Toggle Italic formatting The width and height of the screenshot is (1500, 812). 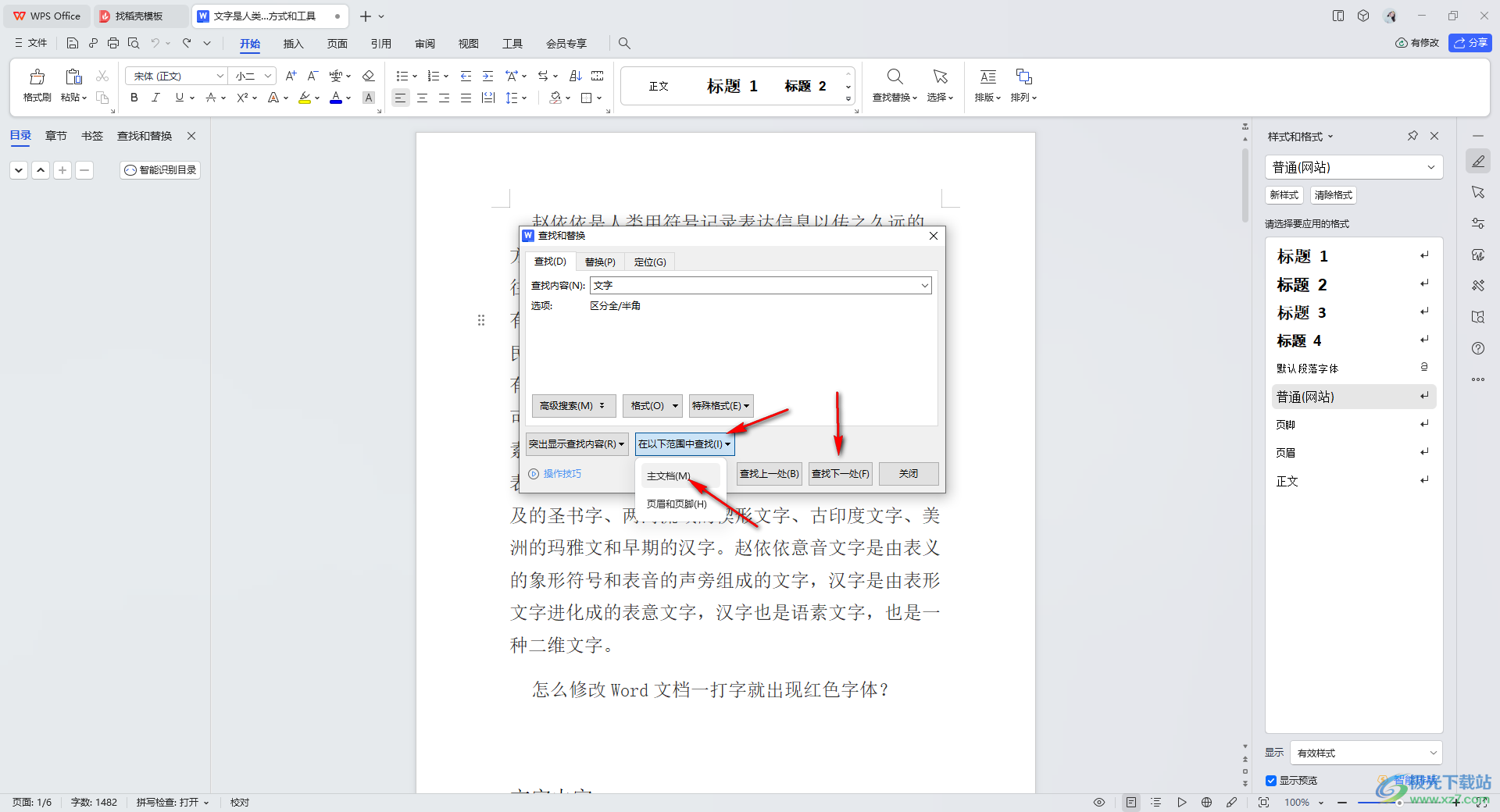[x=156, y=98]
